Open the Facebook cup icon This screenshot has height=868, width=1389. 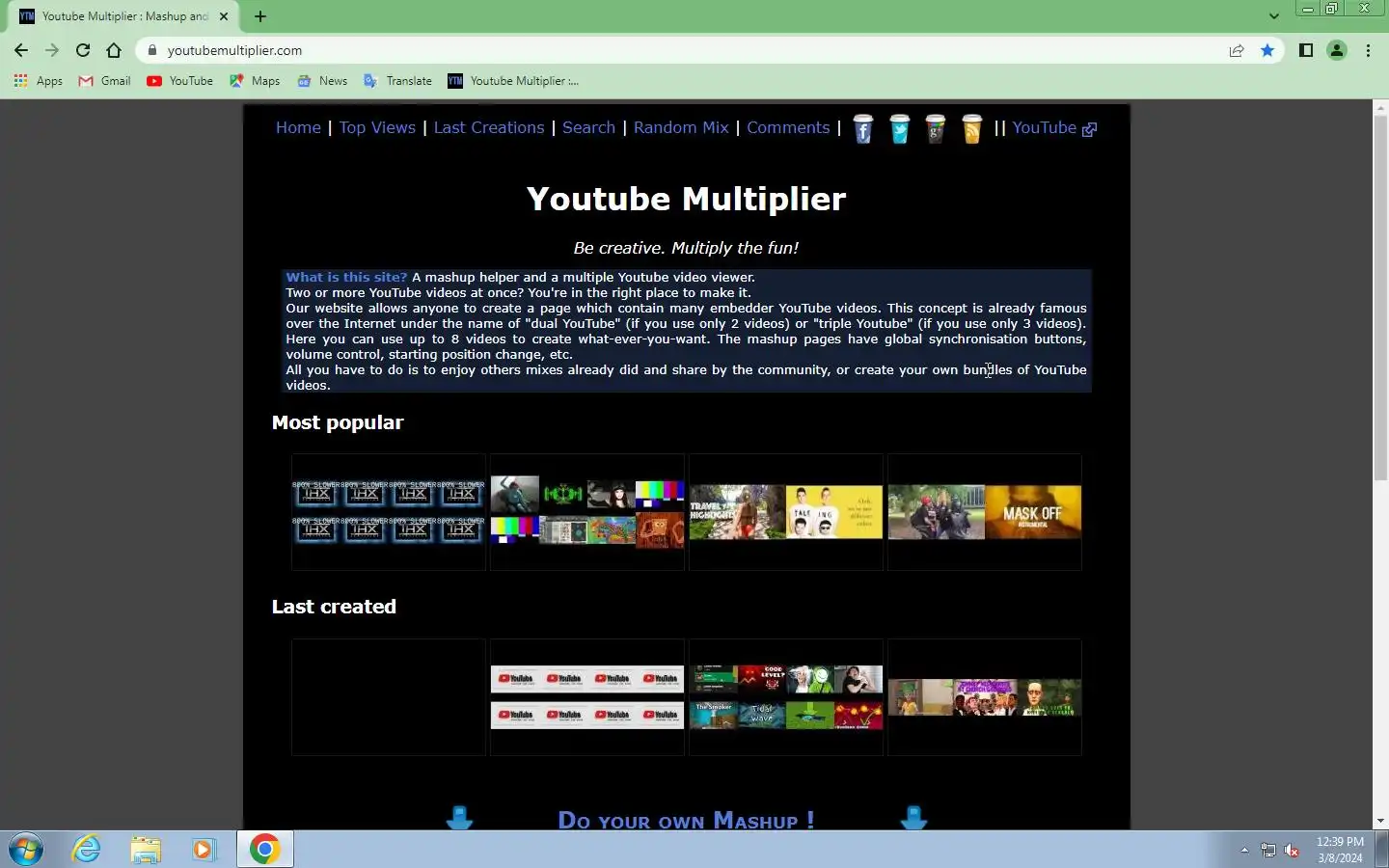point(863,129)
